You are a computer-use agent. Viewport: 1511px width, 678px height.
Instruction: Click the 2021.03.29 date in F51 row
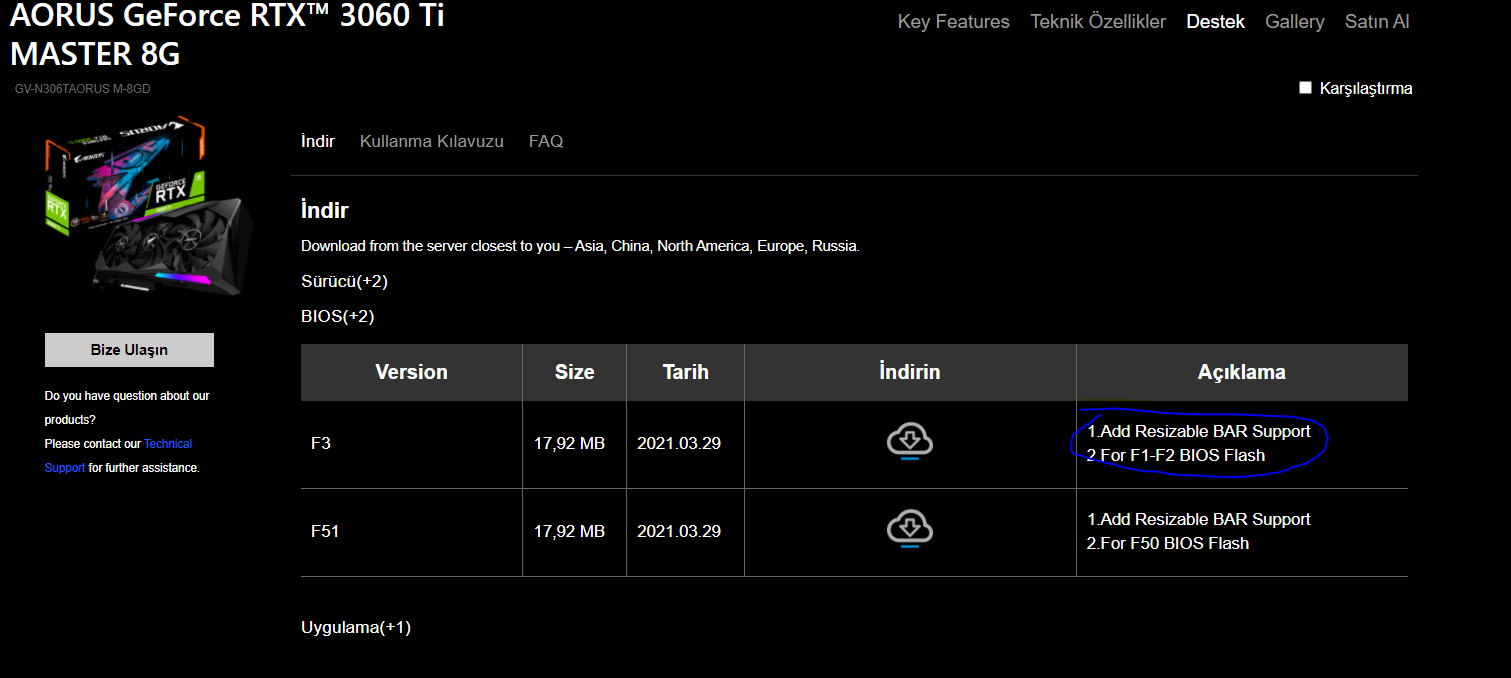pyautogui.click(x=679, y=531)
